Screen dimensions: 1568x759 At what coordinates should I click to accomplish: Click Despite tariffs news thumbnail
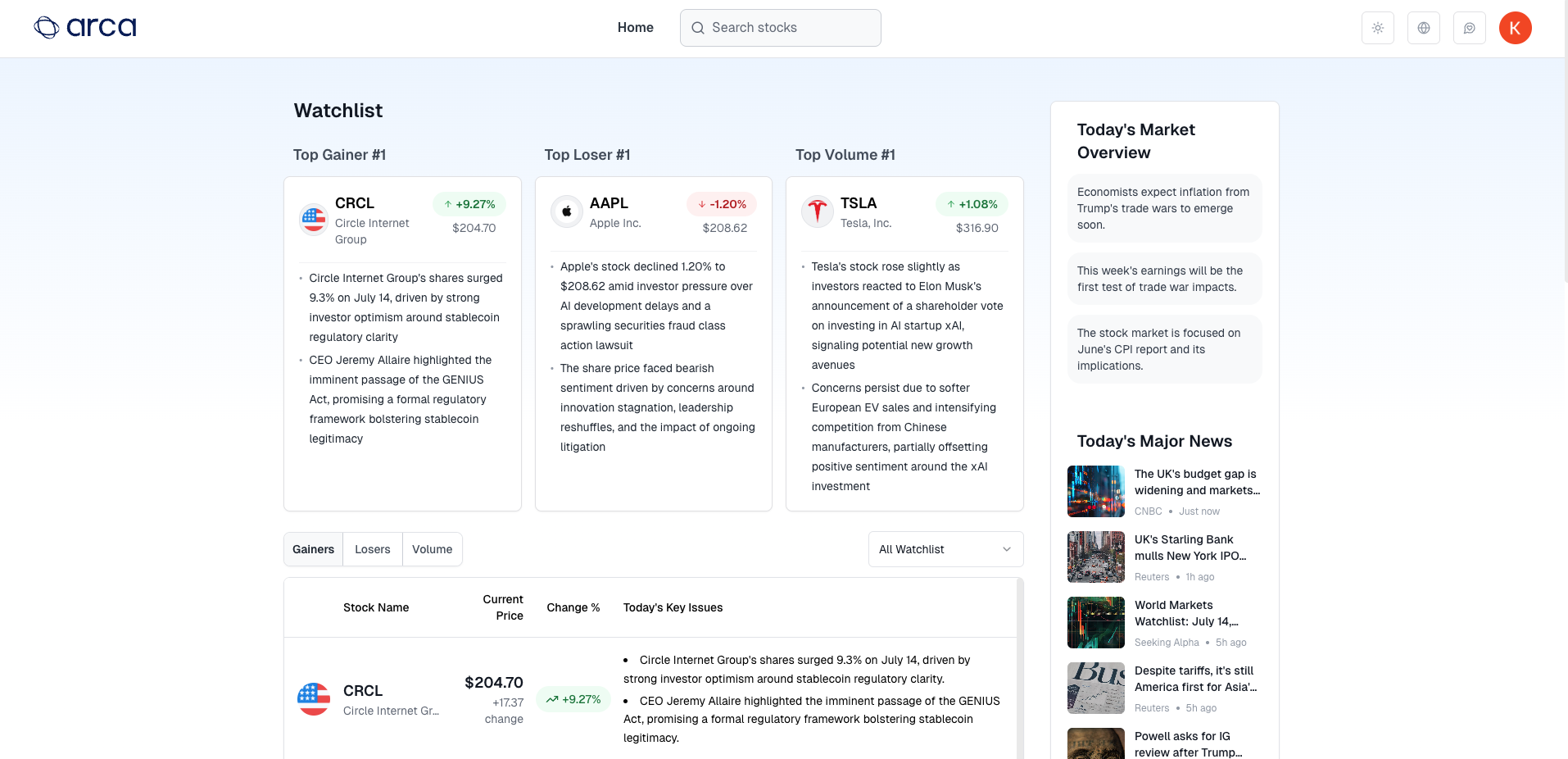tap(1096, 689)
